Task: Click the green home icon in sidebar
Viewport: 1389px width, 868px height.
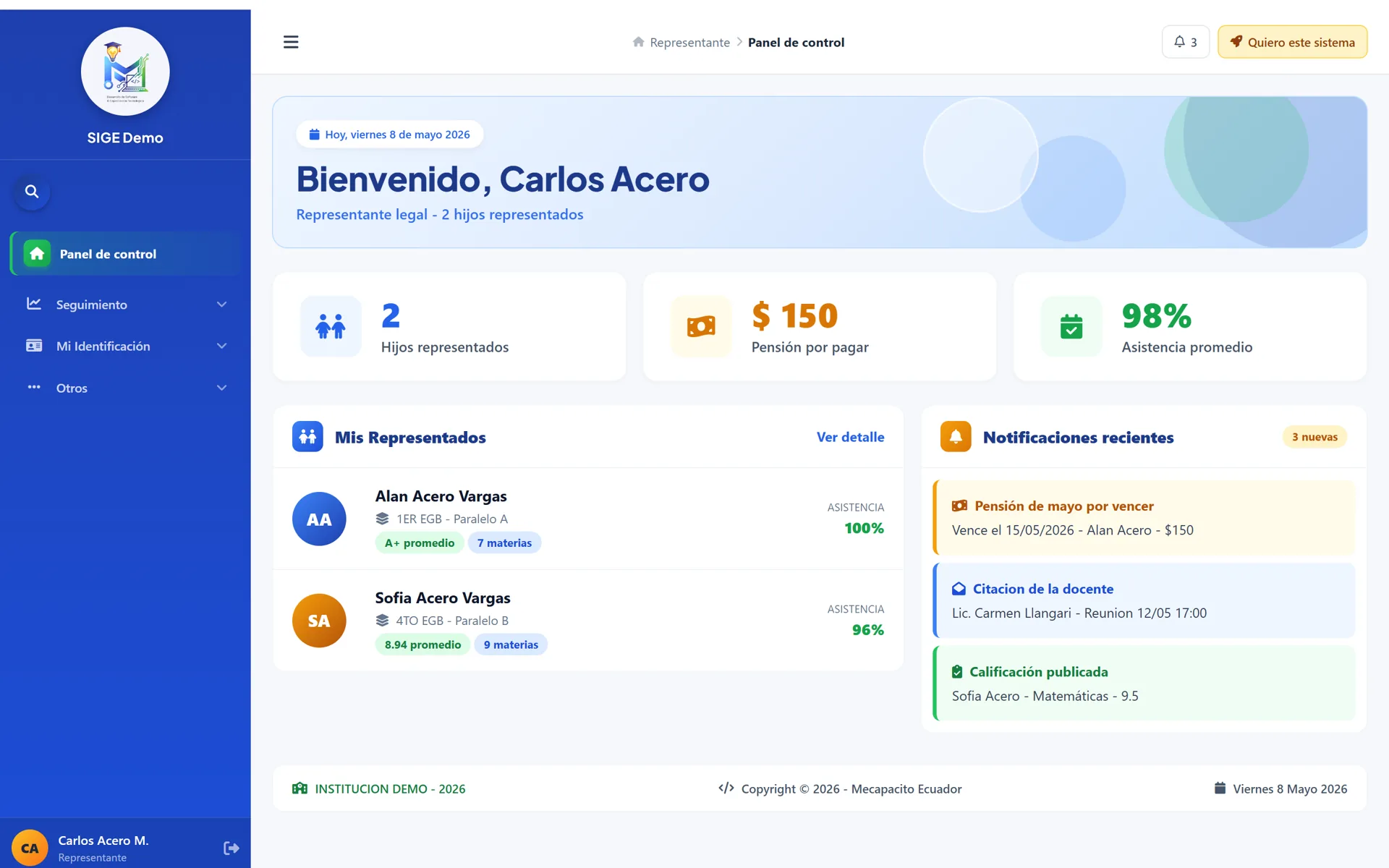Action: coord(37,254)
